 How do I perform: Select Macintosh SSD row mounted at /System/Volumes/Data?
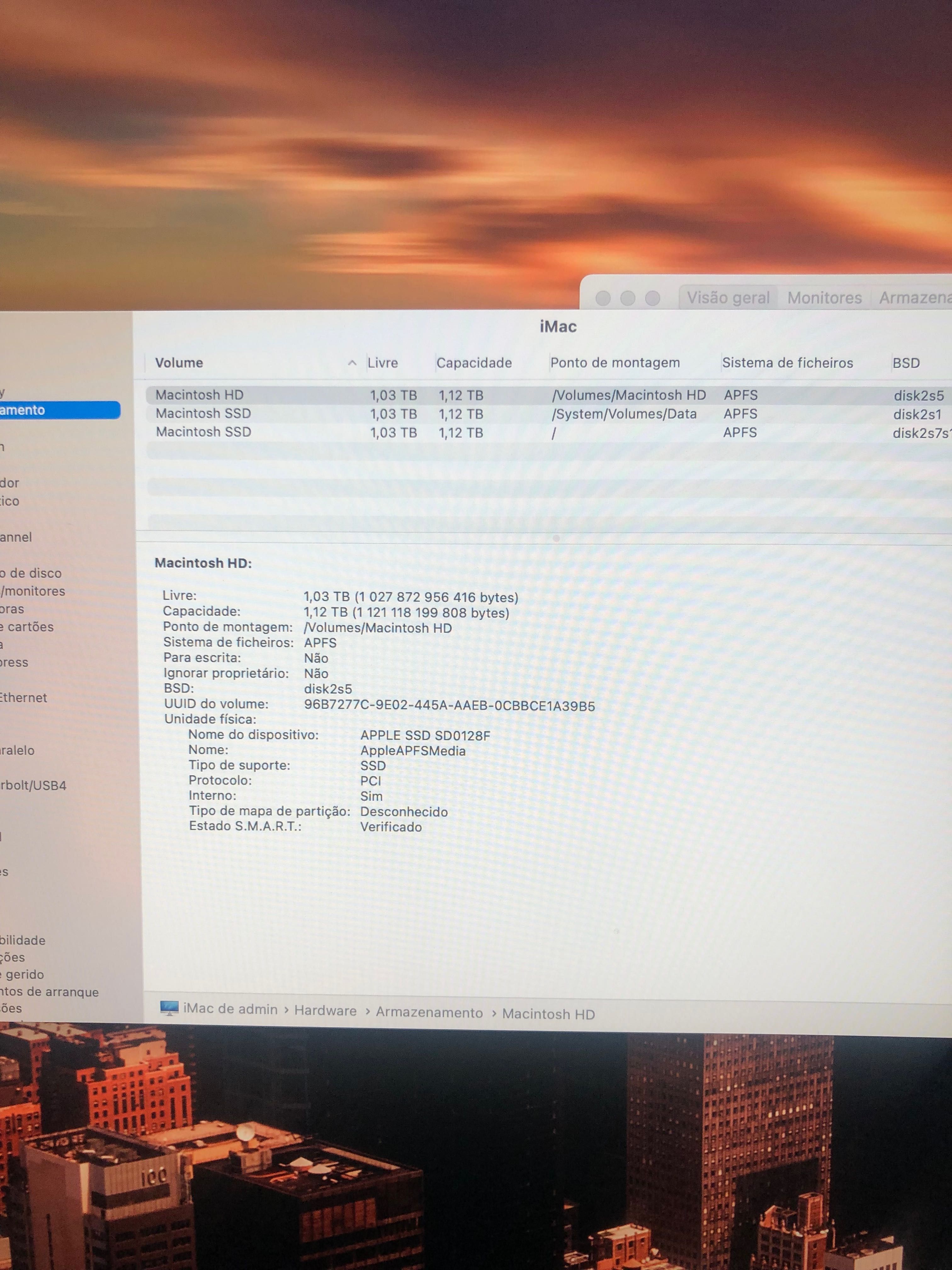pyautogui.click(x=549, y=414)
